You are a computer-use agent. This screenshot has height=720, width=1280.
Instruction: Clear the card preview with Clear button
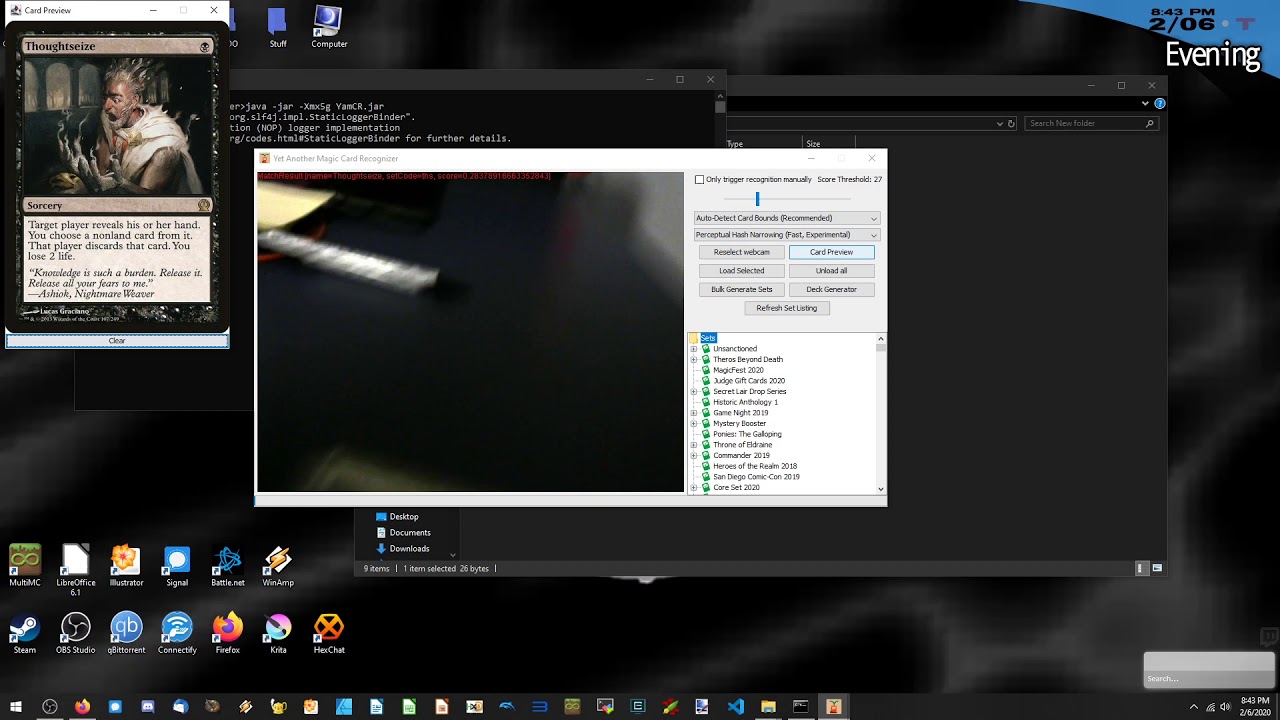click(117, 341)
